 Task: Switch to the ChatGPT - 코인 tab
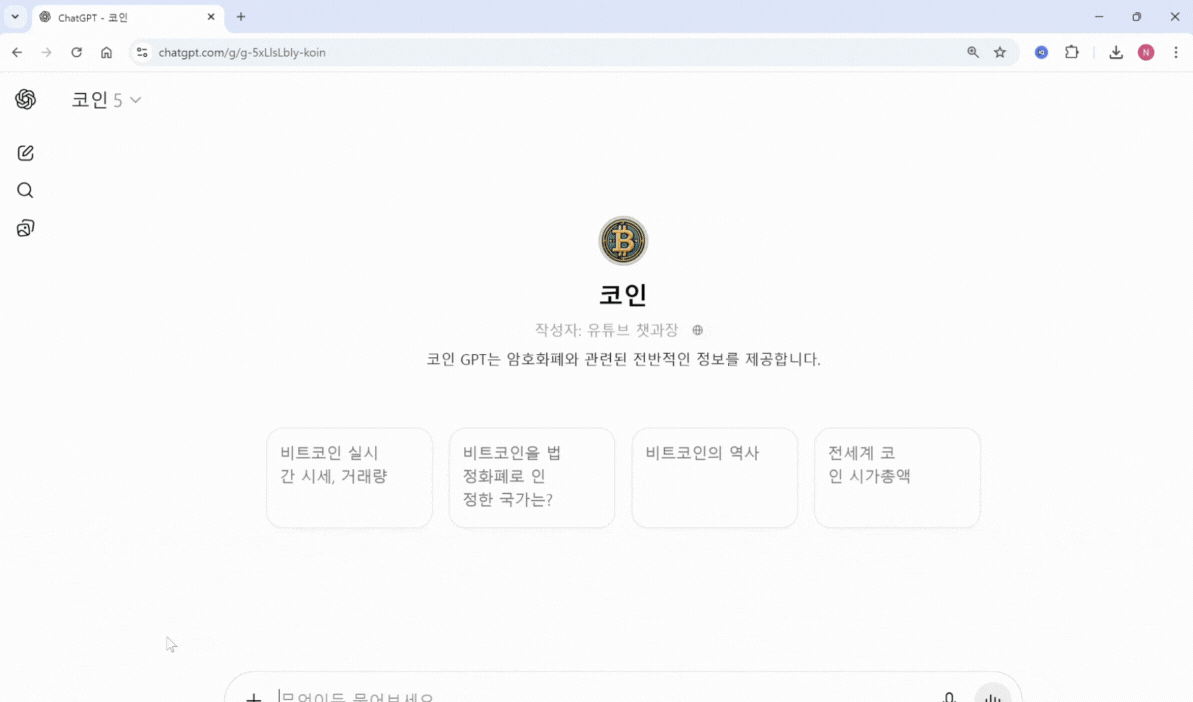(x=120, y=16)
